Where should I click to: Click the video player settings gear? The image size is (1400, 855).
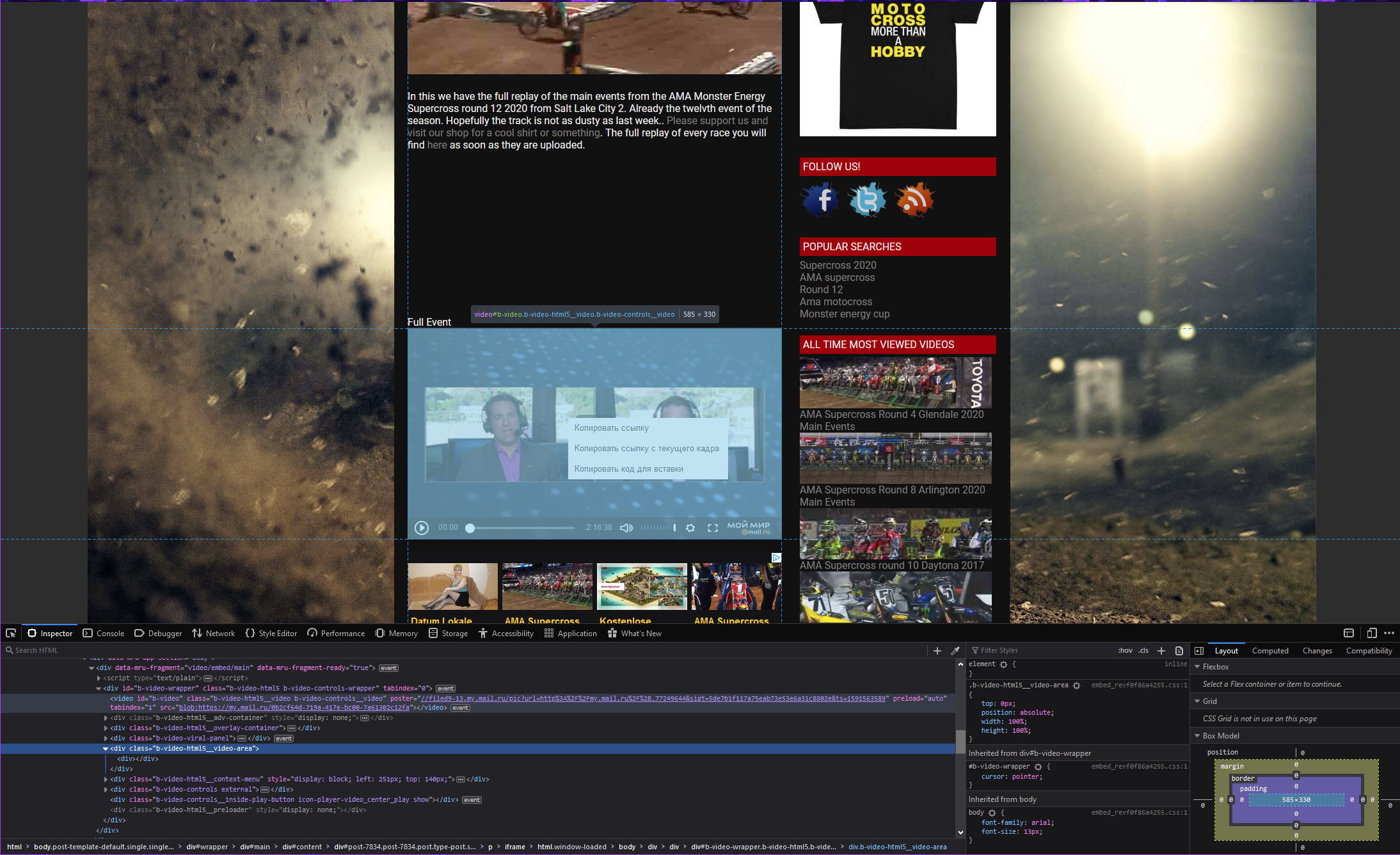click(690, 528)
